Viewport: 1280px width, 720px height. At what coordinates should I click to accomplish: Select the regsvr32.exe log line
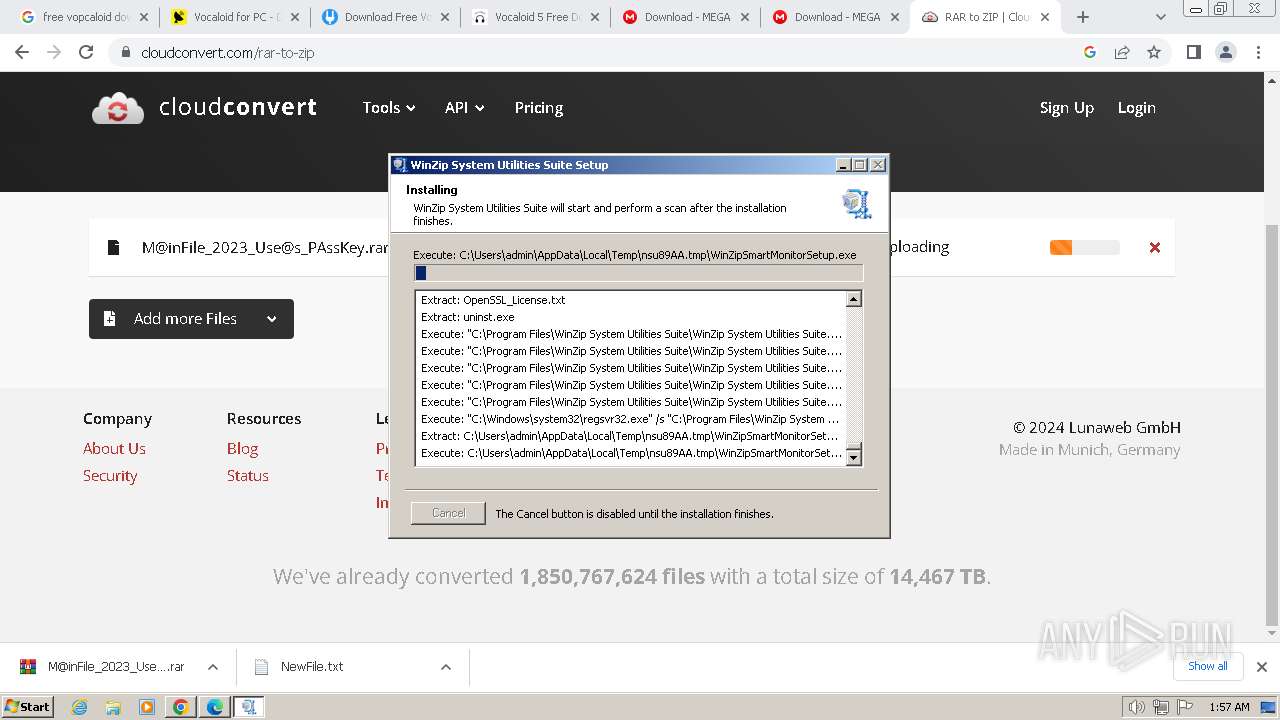(x=630, y=419)
